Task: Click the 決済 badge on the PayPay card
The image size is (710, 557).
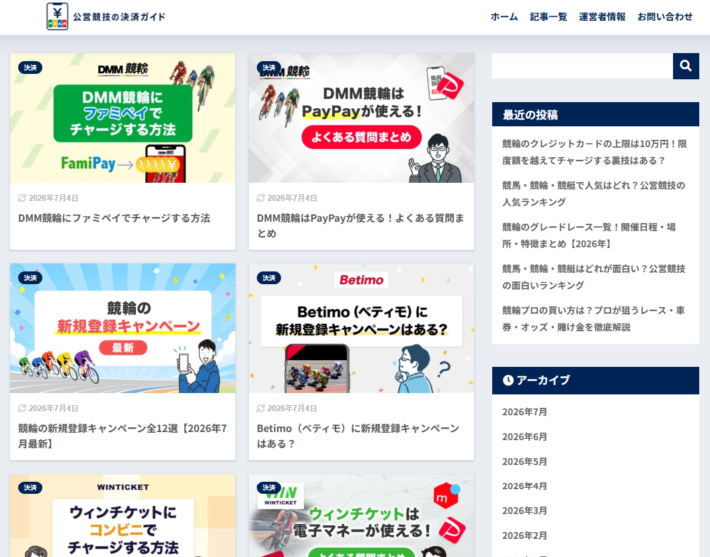Action: click(x=269, y=67)
